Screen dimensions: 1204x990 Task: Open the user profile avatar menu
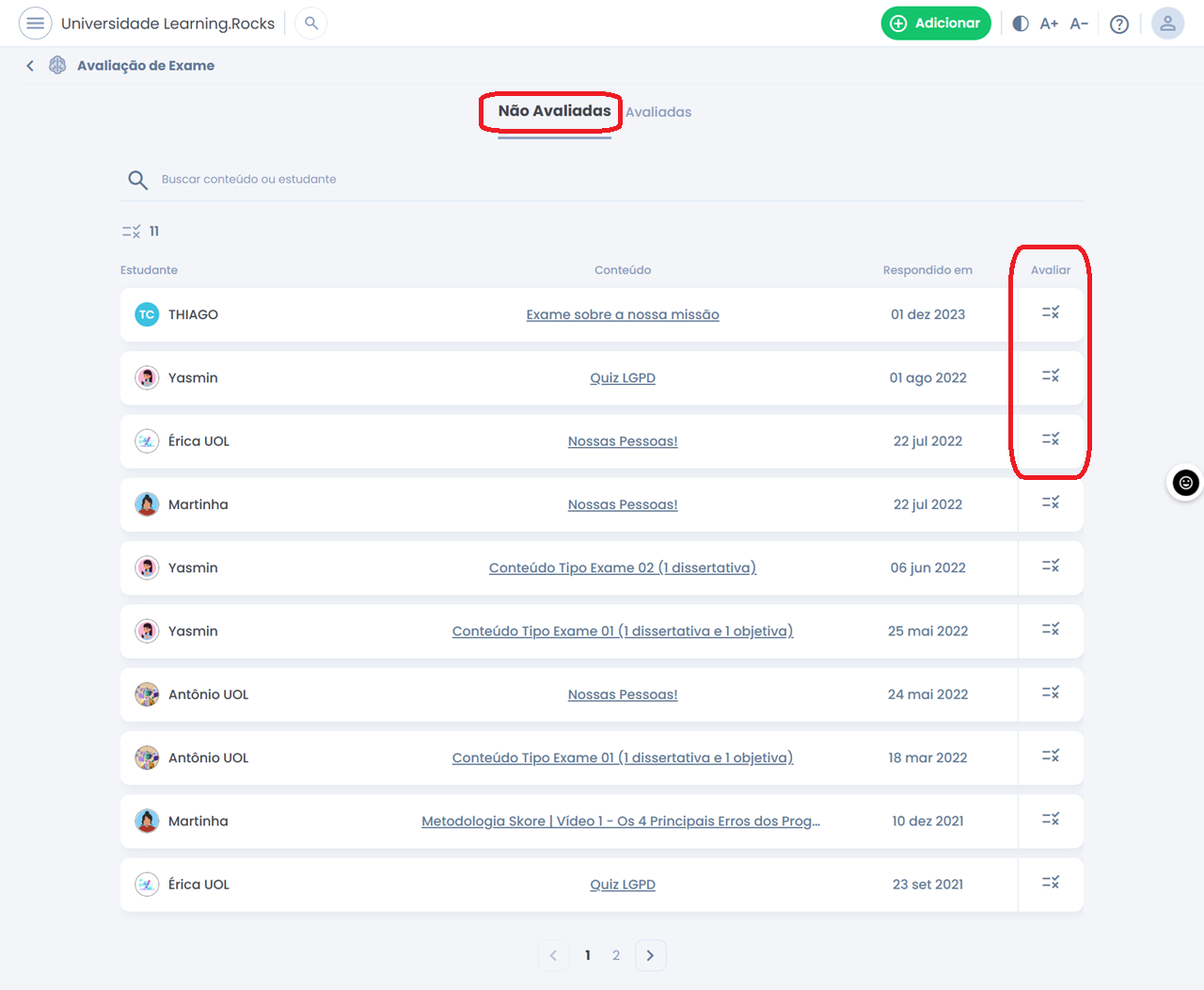click(x=1167, y=24)
